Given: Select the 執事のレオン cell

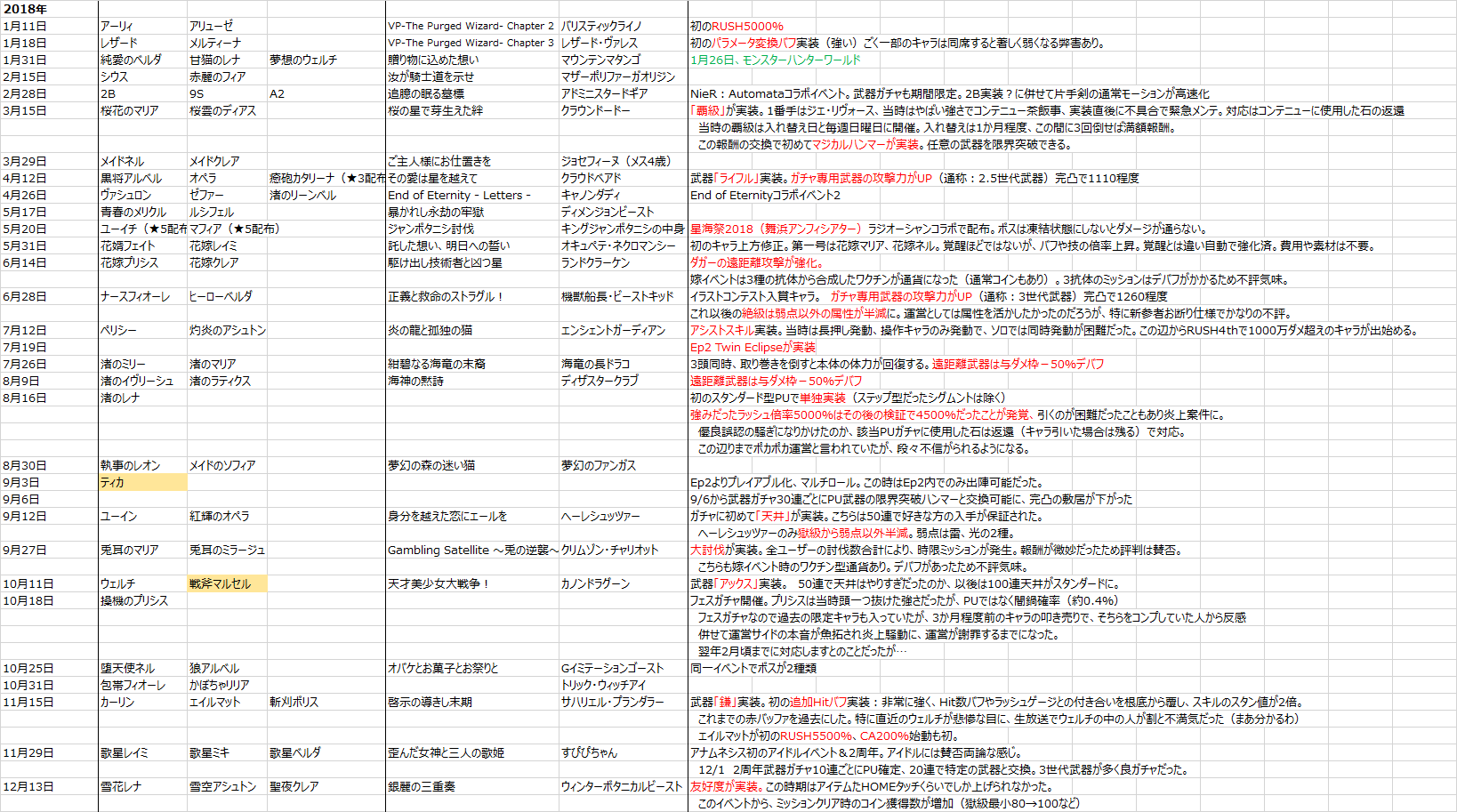Looking at the screenshot, I should coord(142,465).
